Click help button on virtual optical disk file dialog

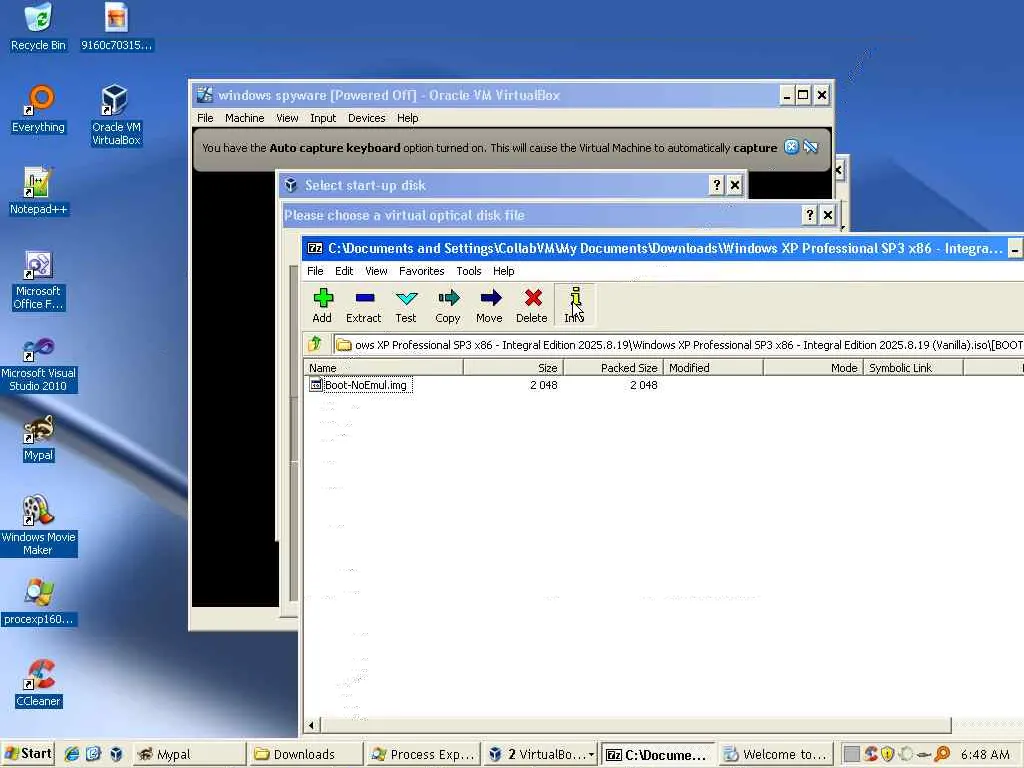tap(809, 215)
